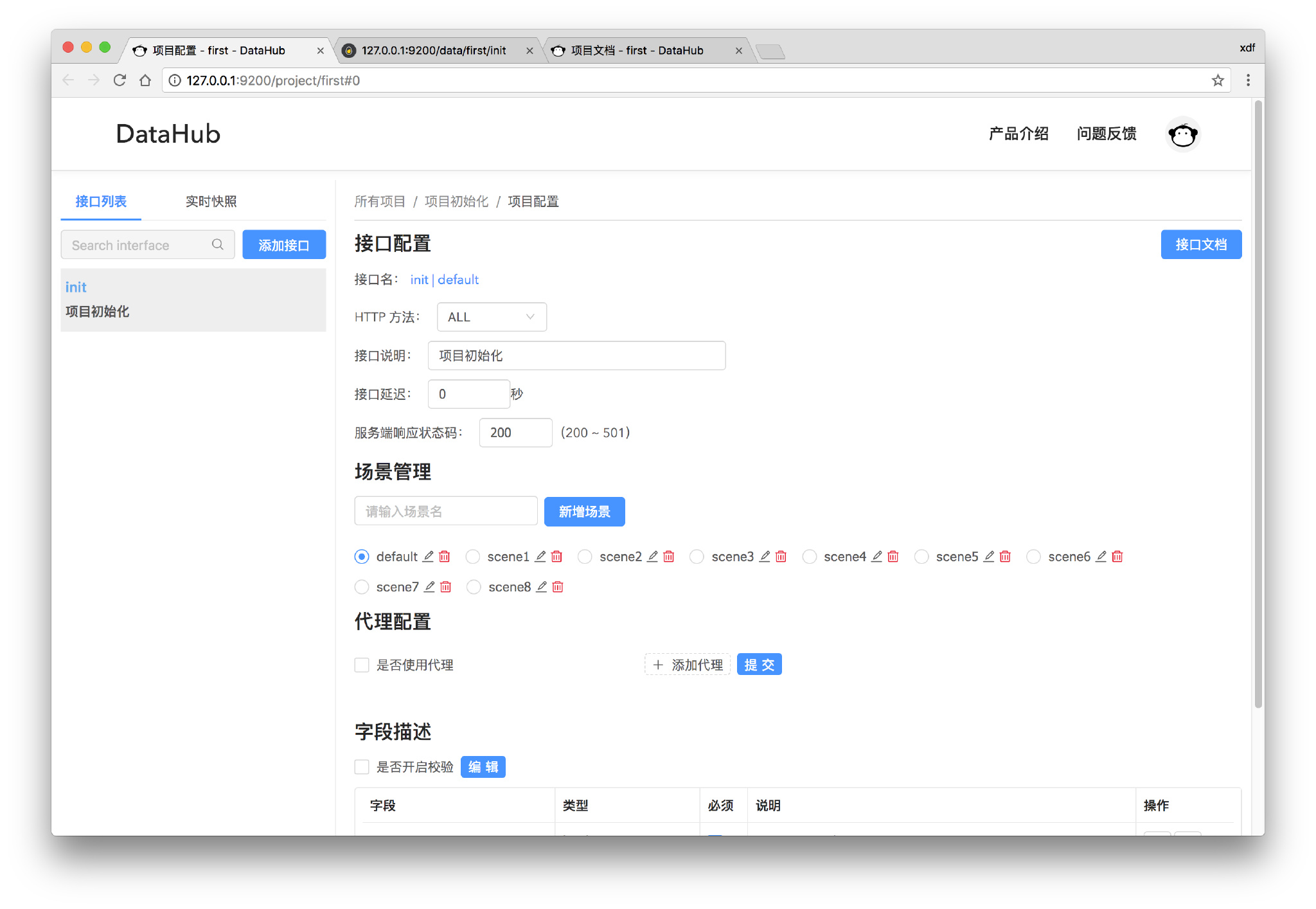The image size is (1316, 909).
Task: Select the scene2 radio button
Action: coord(585,557)
